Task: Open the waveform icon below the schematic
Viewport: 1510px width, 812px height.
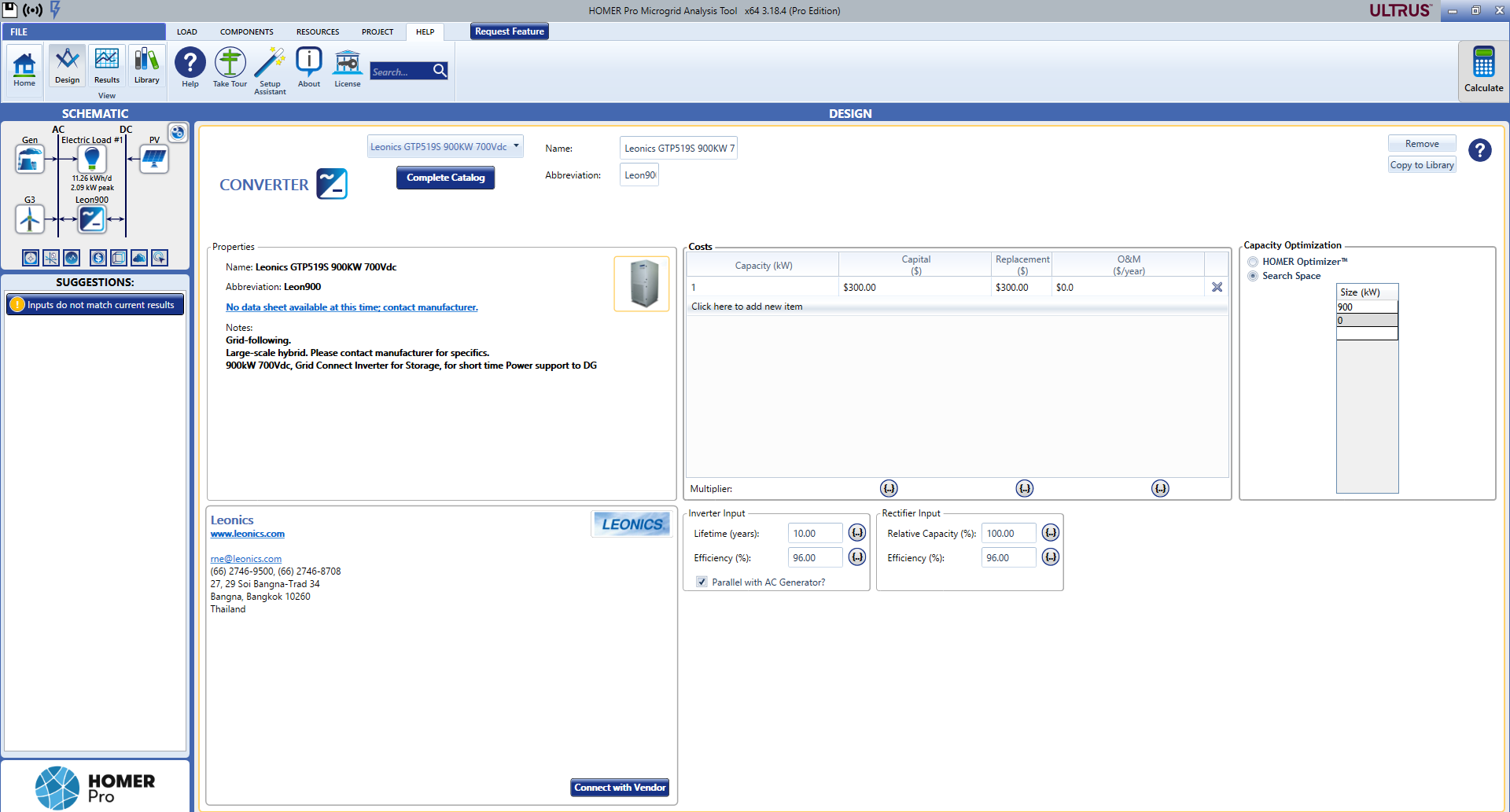Action: [x=72, y=258]
